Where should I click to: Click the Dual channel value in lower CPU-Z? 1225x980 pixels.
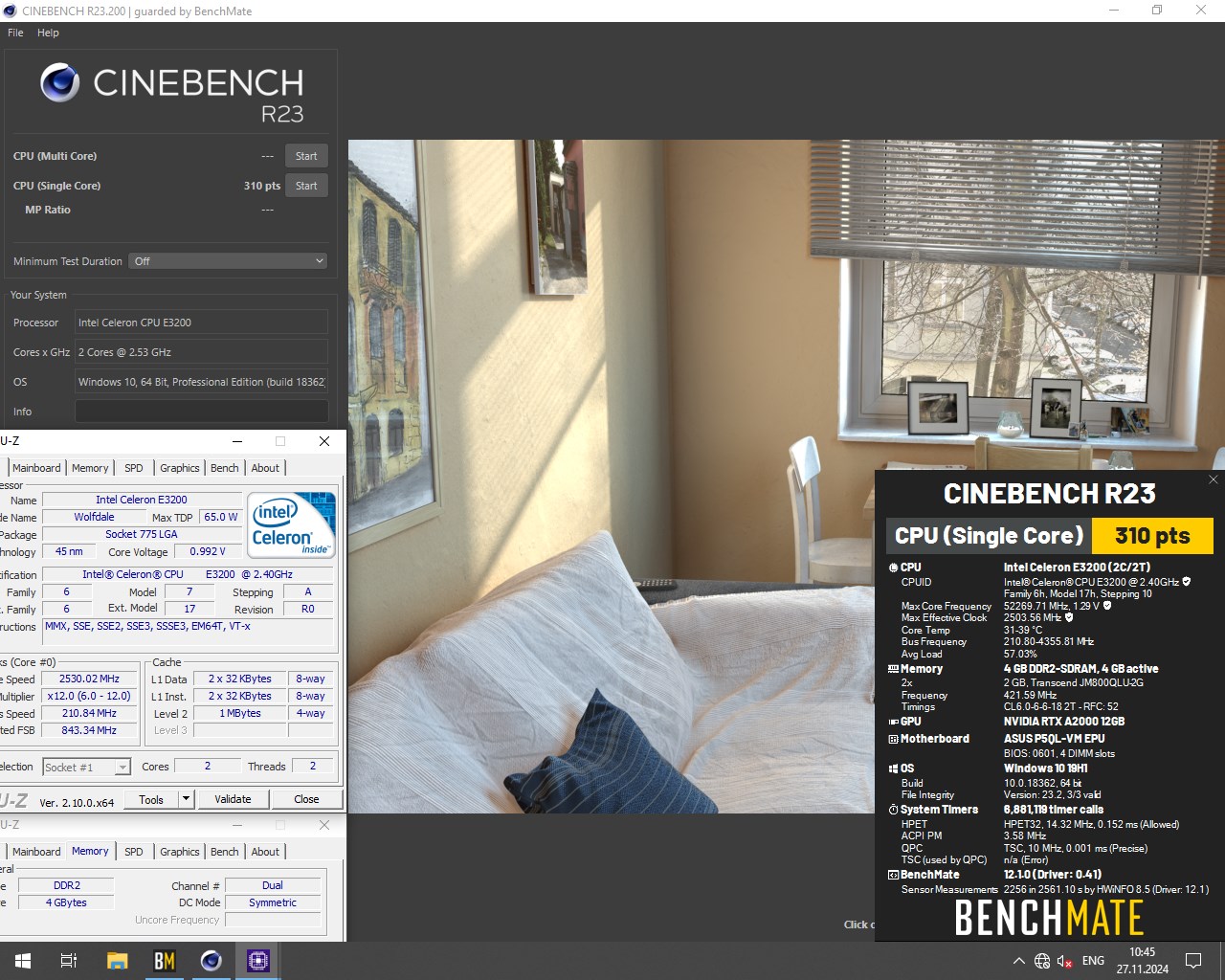point(273,885)
